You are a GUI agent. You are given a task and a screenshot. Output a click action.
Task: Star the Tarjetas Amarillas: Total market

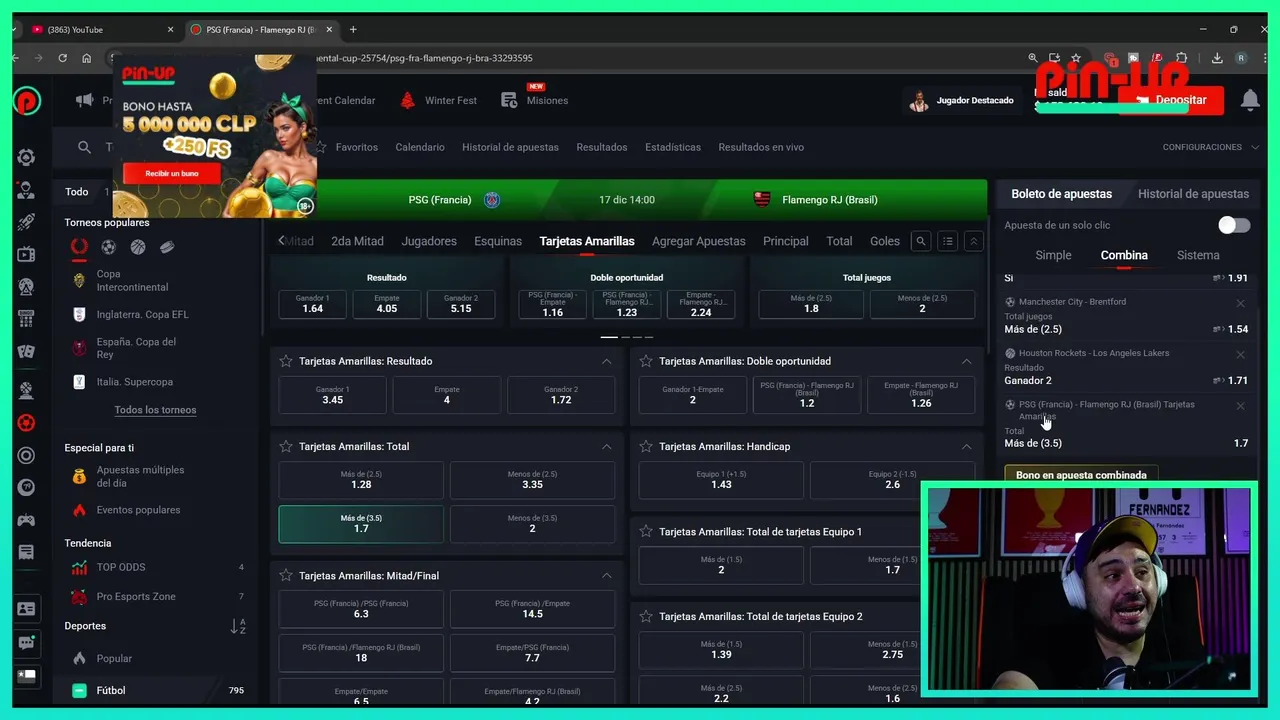pyautogui.click(x=286, y=446)
